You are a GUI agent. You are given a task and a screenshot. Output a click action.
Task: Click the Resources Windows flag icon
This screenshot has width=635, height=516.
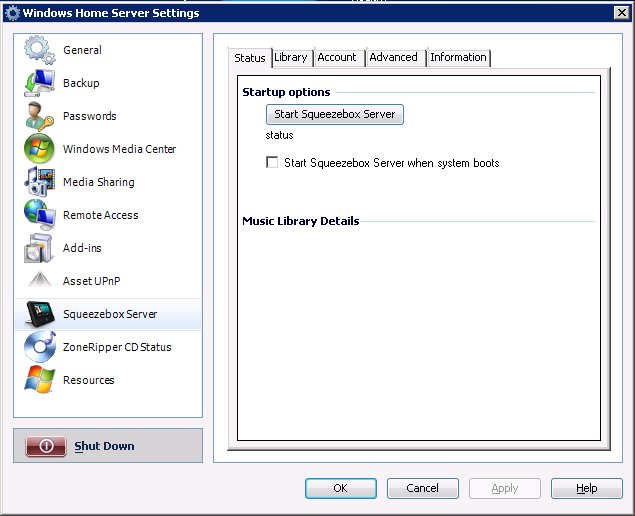coord(39,380)
